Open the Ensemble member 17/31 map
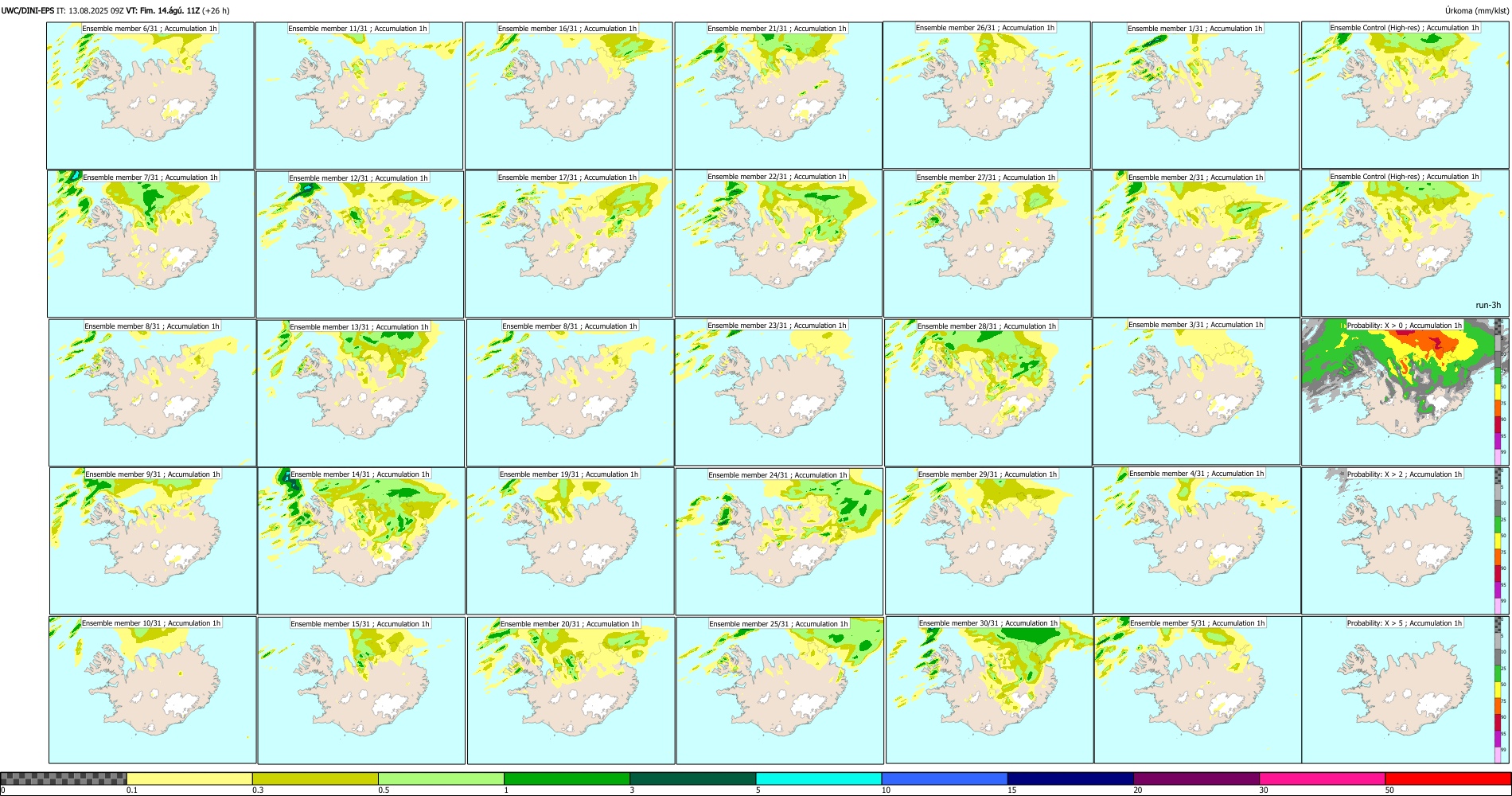 569,244
